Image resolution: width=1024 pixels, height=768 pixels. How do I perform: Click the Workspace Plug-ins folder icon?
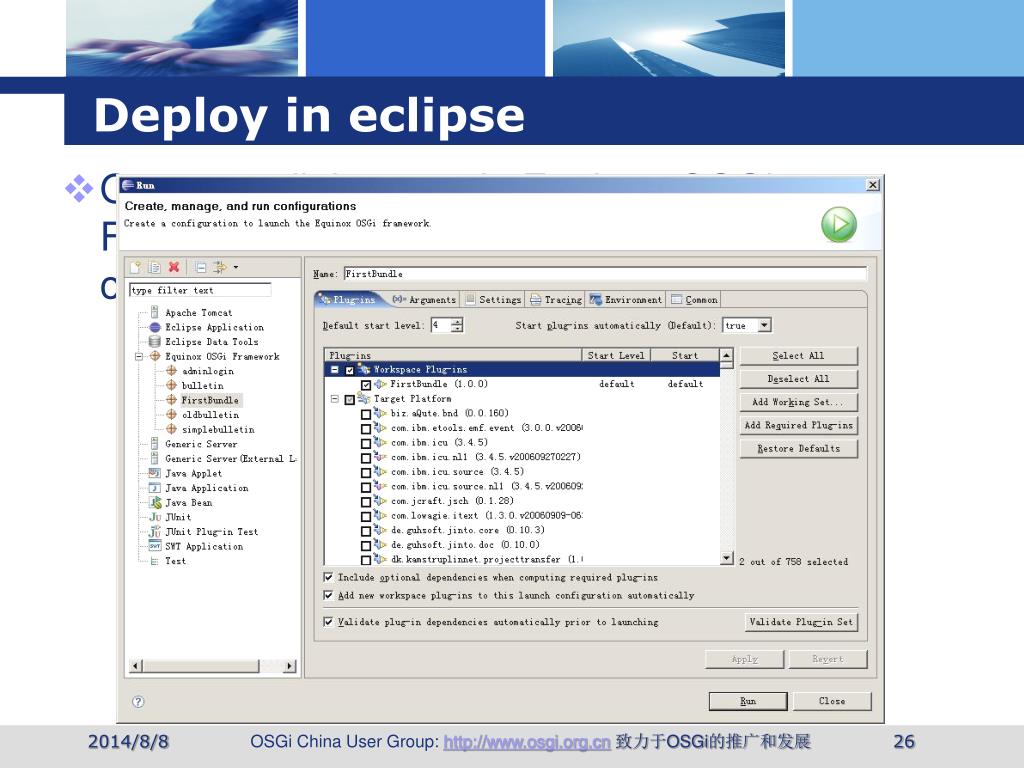364,369
